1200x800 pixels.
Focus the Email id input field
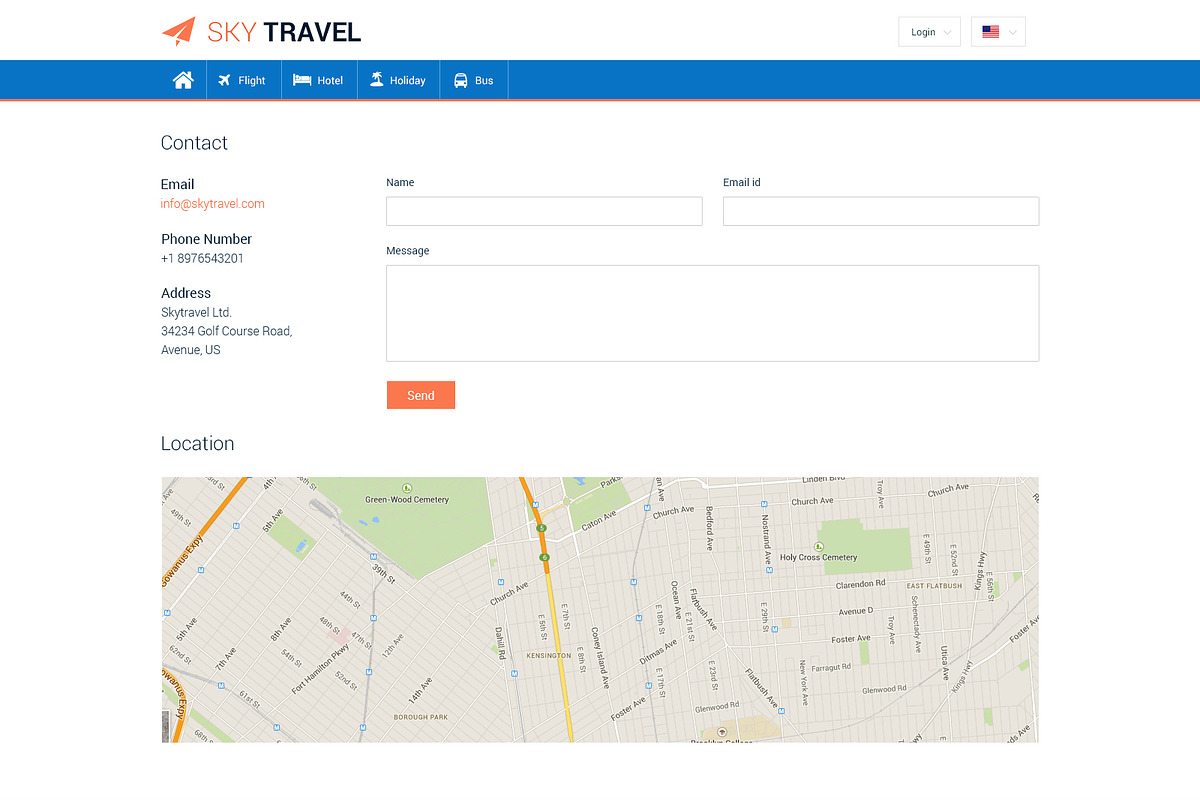(881, 211)
